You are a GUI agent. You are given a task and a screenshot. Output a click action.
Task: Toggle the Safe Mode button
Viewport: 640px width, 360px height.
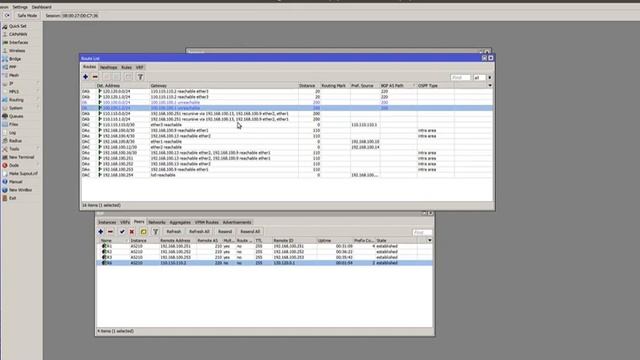pyautogui.click(x=27, y=16)
